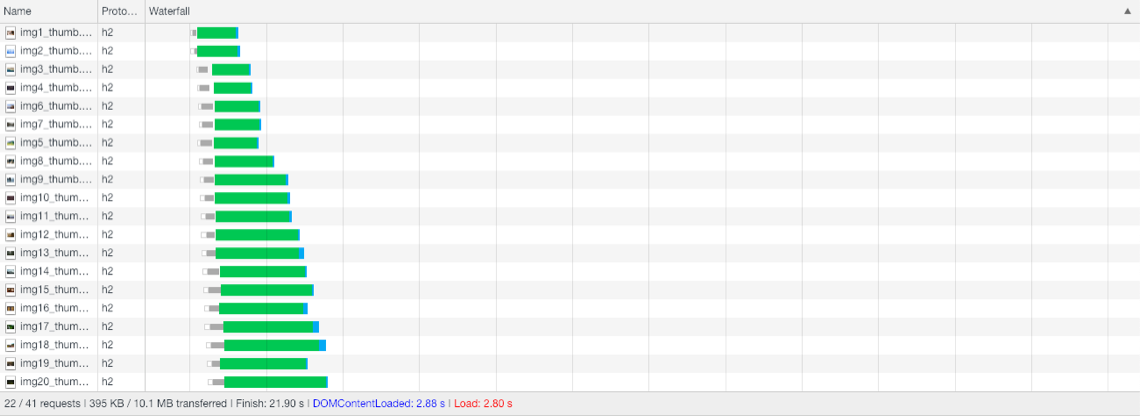Click the img5_thumb file icon
The image size is (1140, 416).
click(x=10, y=143)
